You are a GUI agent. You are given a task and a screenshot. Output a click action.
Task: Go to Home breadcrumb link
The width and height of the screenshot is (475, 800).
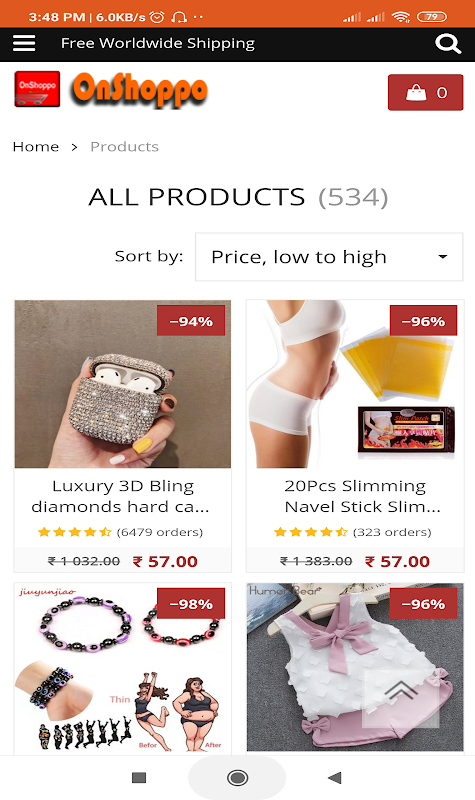36,147
